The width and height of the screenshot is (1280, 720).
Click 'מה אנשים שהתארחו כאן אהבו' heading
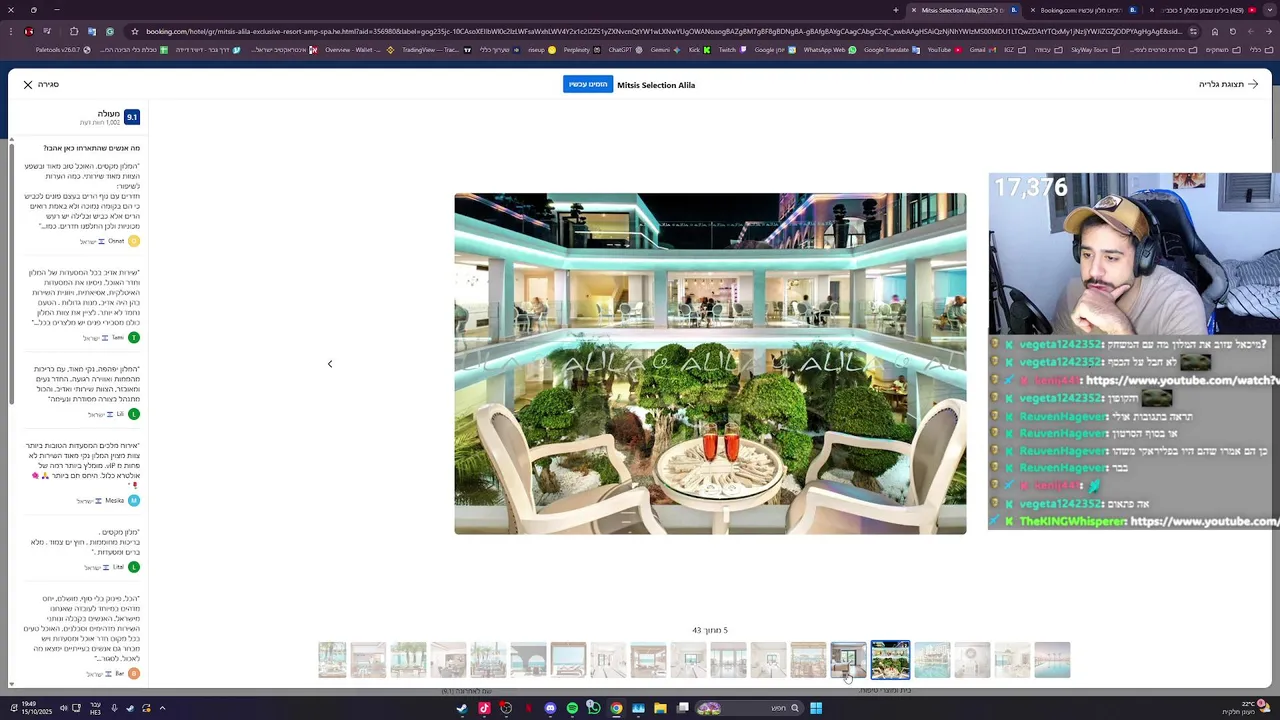click(91, 148)
